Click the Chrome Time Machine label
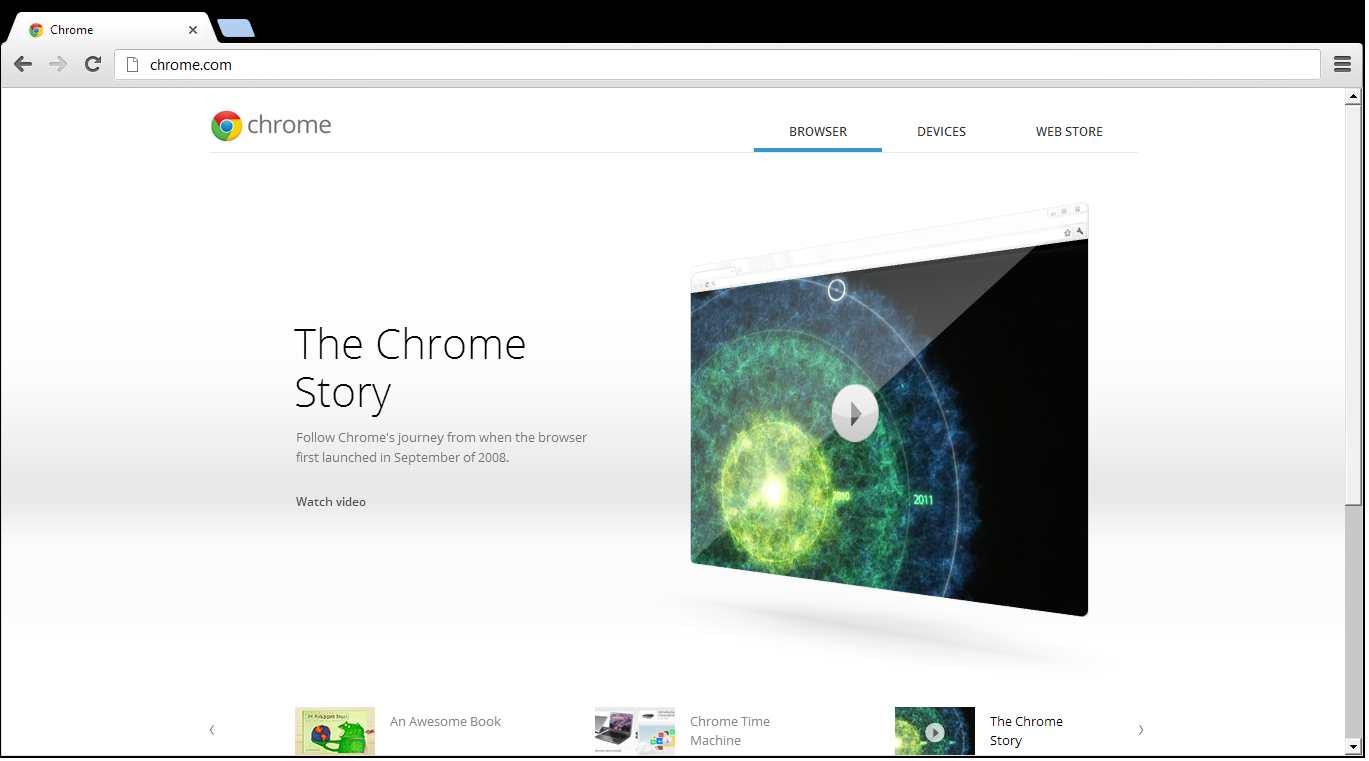This screenshot has width=1369, height=761. coord(730,731)
